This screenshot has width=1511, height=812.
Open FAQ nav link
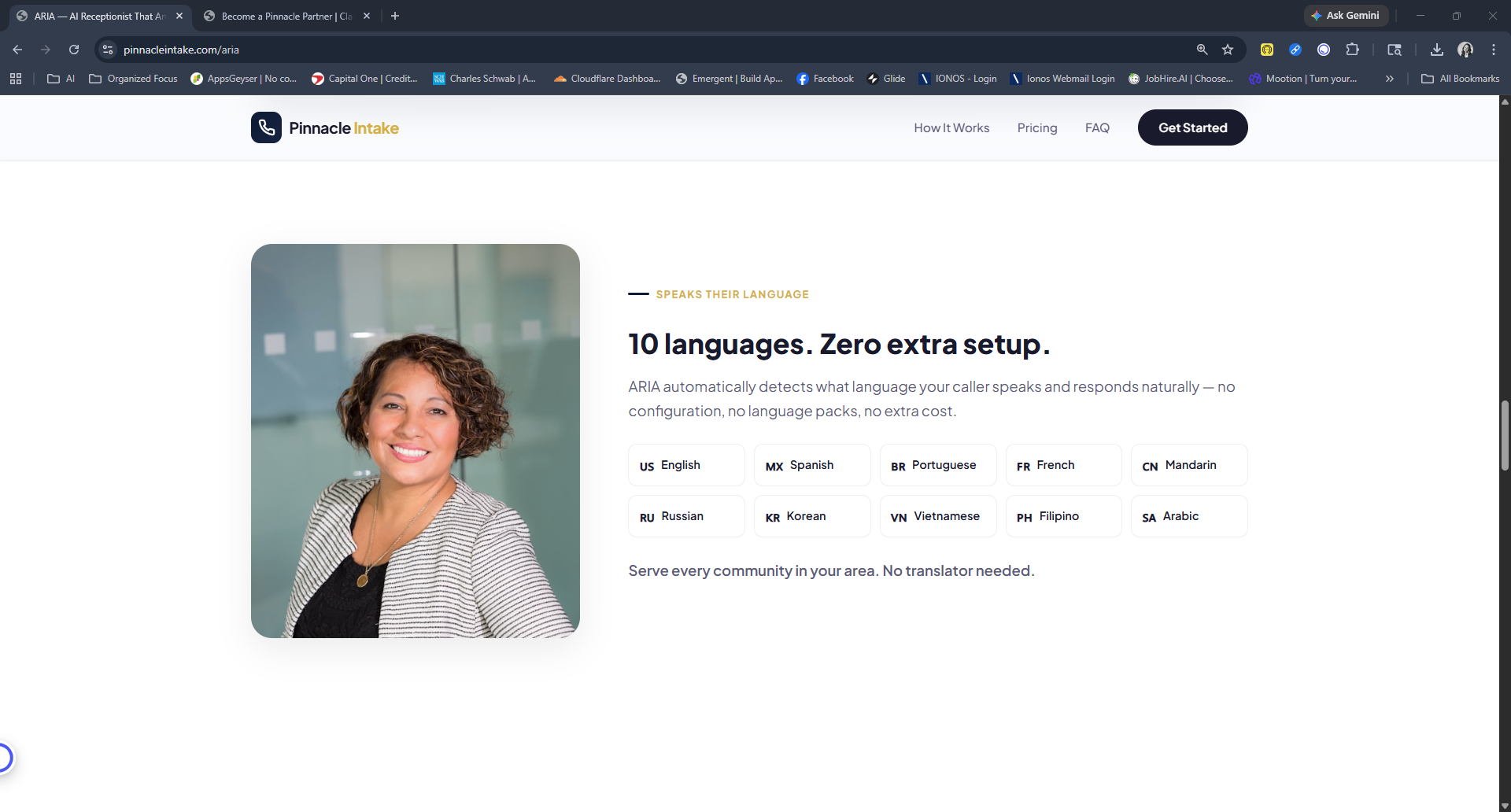[1097, 127]
